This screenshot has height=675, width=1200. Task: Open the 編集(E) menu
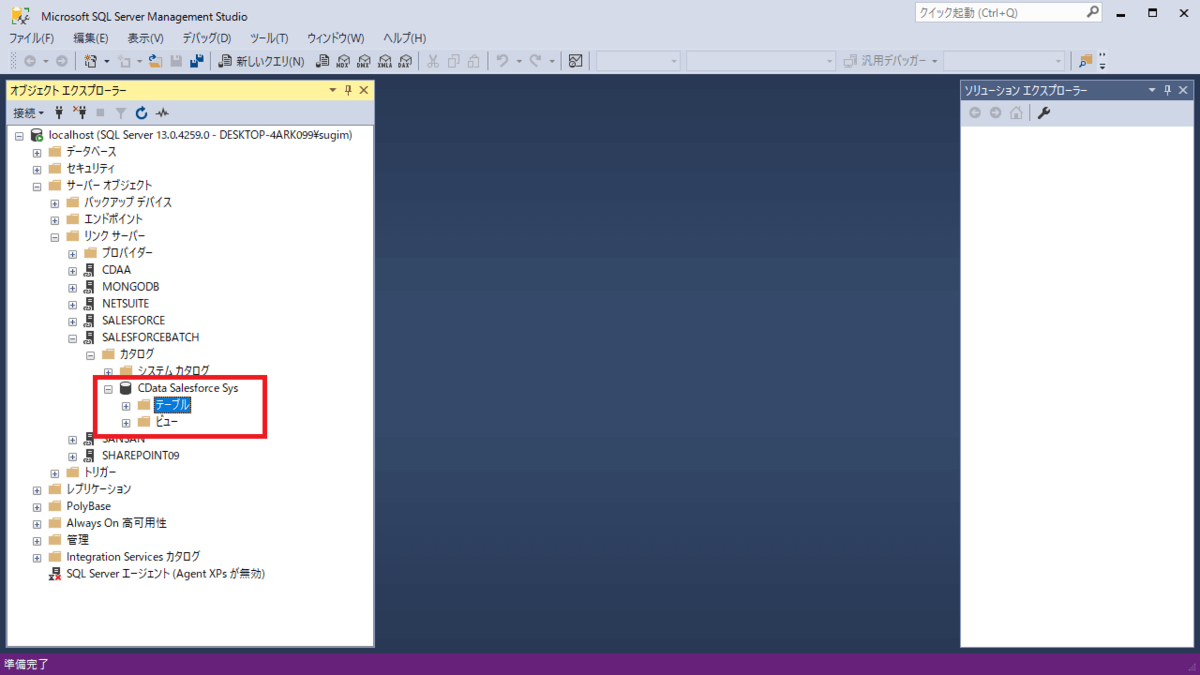coord(90,38)
